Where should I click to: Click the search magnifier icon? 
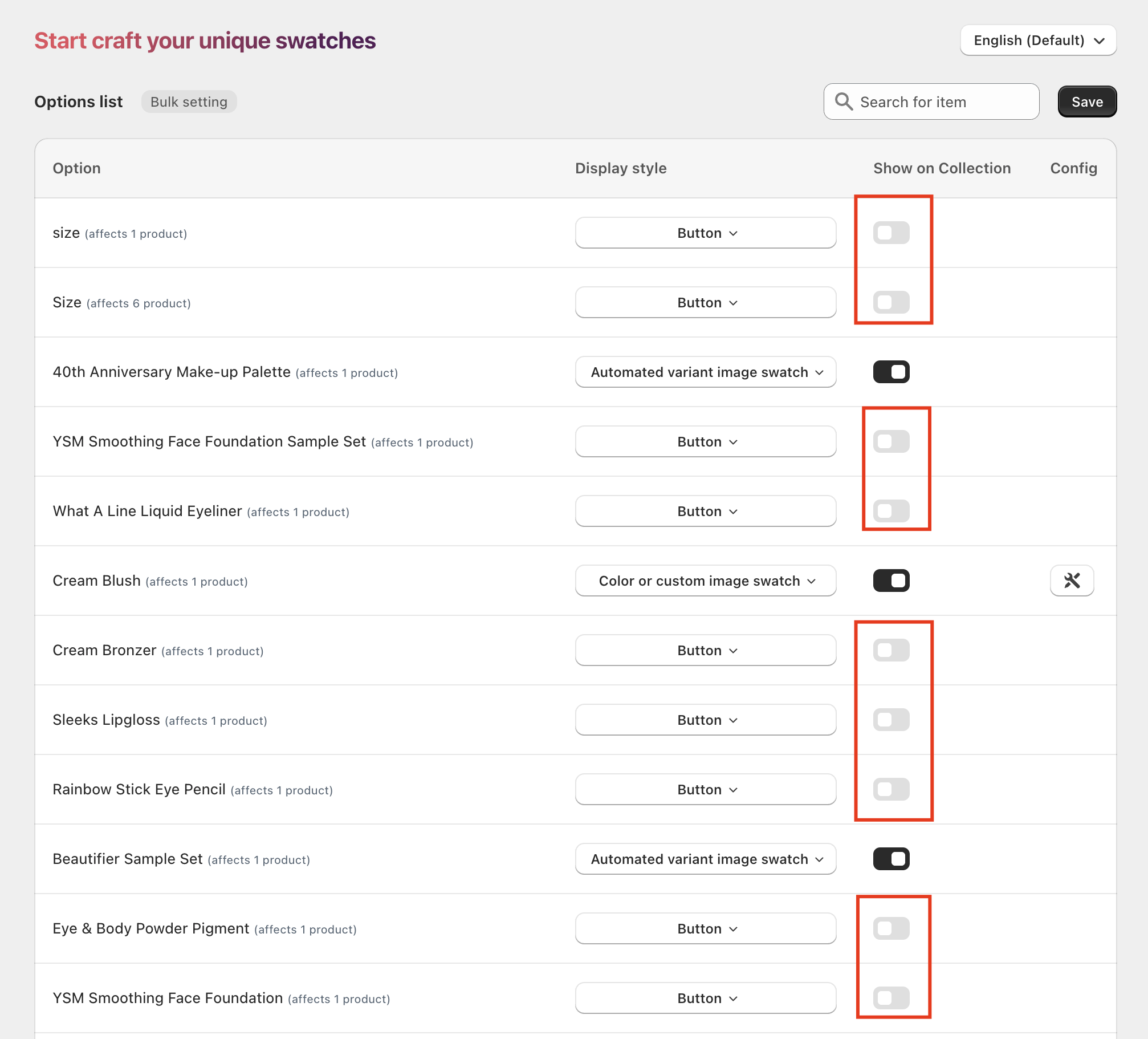point(844,102)
